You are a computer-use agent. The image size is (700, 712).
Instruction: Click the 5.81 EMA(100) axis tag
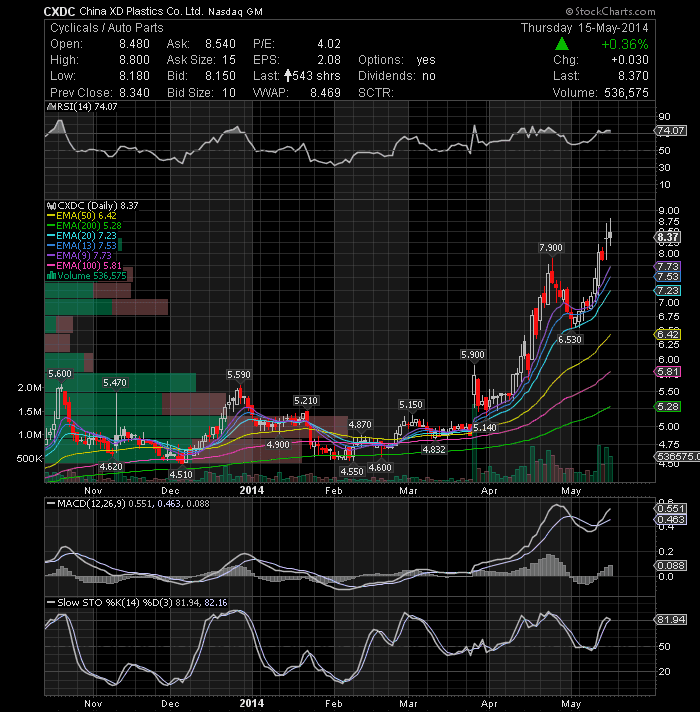click(x=667, y=372)
